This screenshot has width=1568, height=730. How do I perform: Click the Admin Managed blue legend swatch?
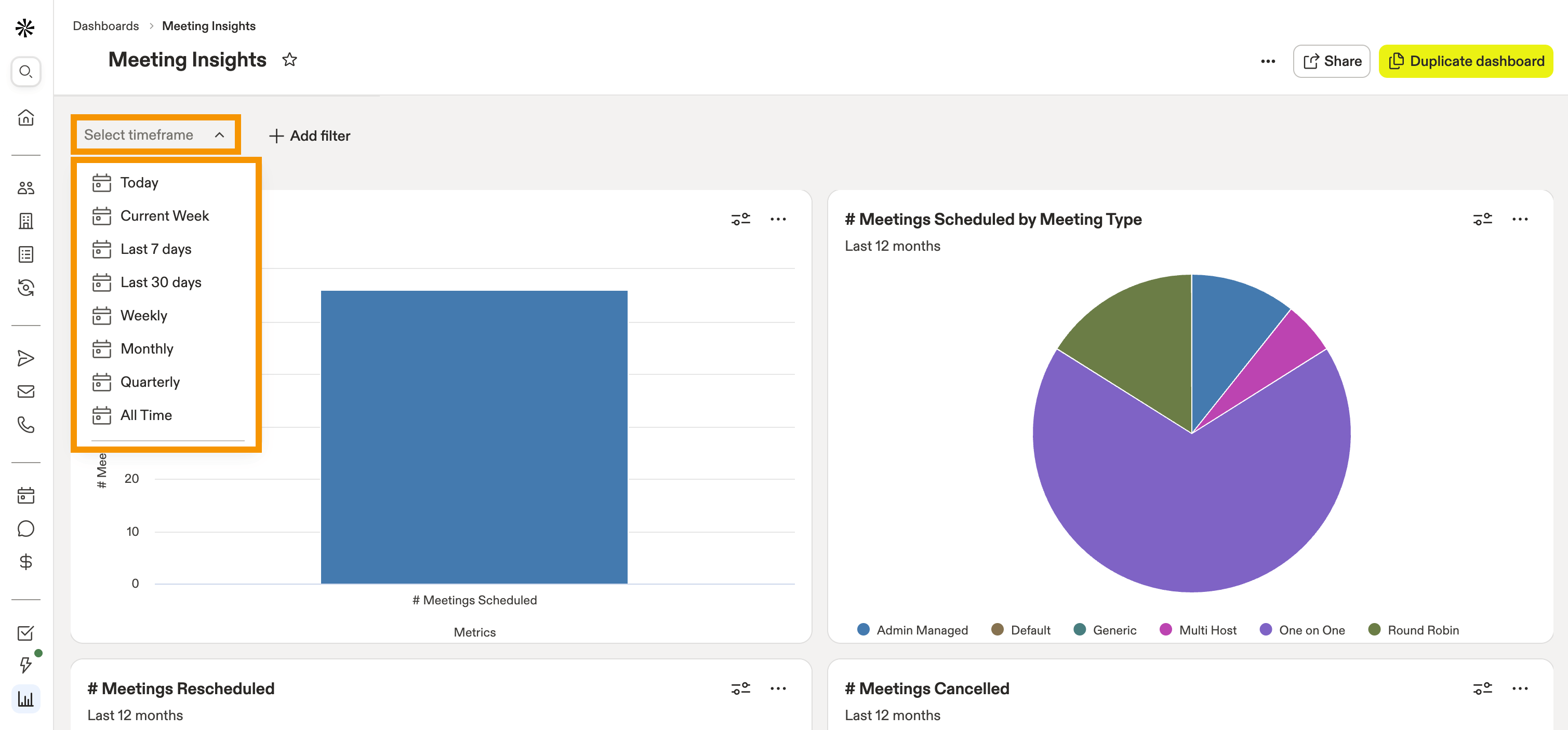(862, 629)
